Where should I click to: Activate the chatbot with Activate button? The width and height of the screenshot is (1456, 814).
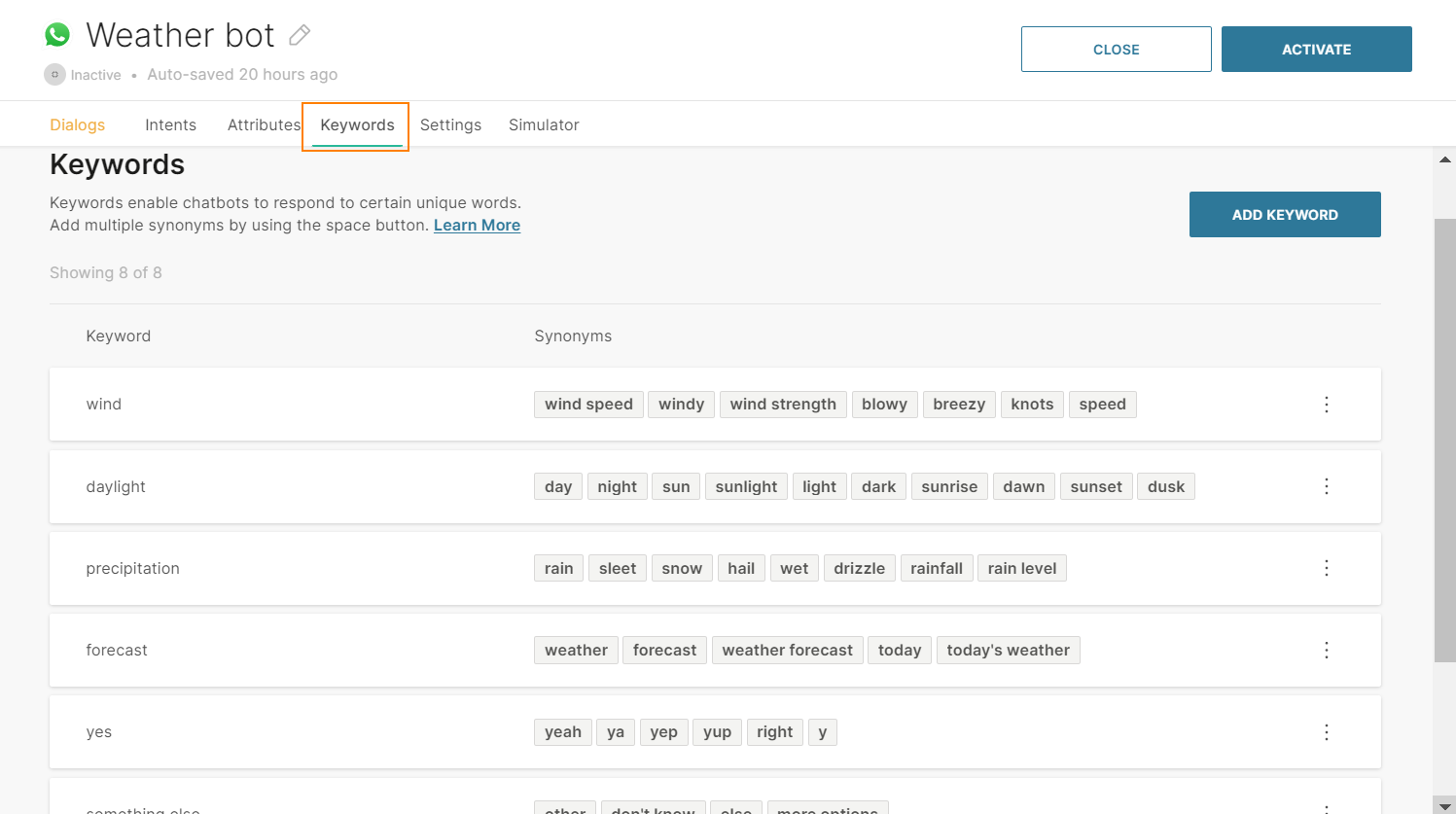[1316, 50]
